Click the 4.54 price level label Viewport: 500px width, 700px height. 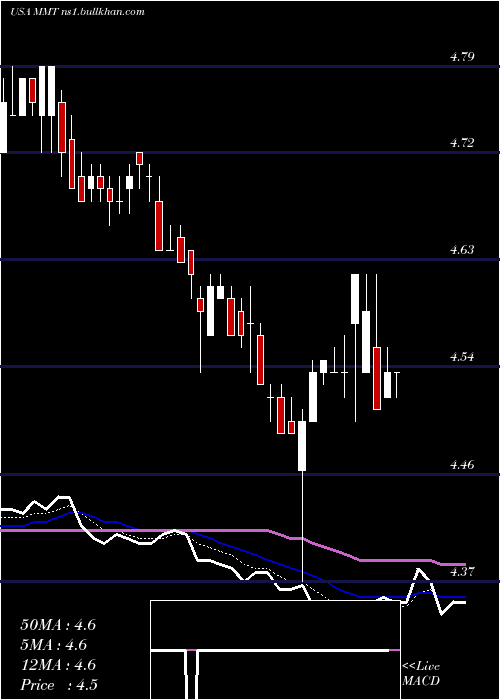(x=462, y=357)
